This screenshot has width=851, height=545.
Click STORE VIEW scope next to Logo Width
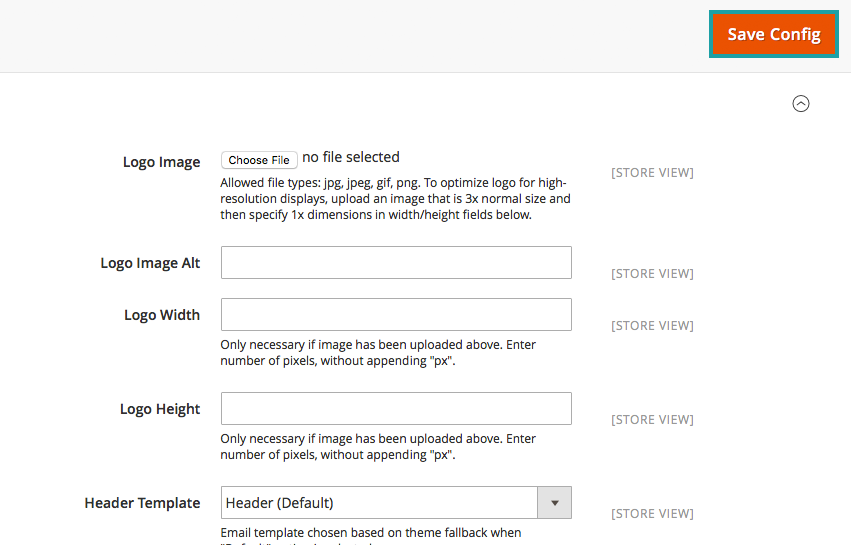point(652,326)
